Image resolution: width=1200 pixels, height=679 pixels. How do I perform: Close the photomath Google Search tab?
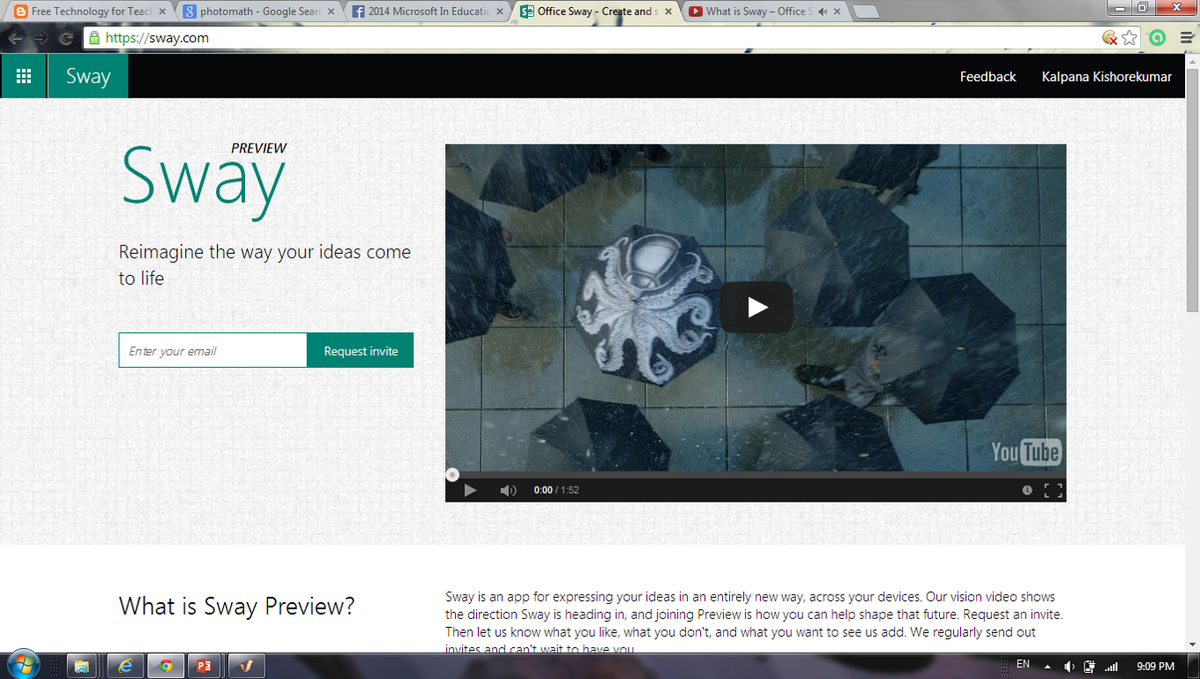(x=330, y=12)
